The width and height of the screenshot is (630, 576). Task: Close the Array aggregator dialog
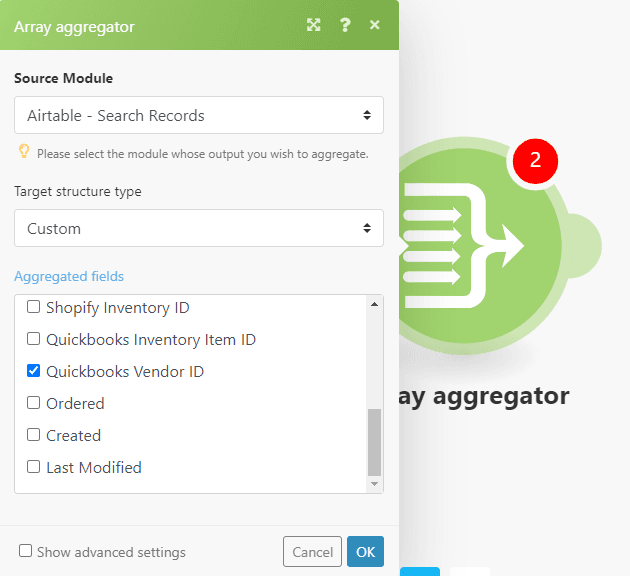375,25
